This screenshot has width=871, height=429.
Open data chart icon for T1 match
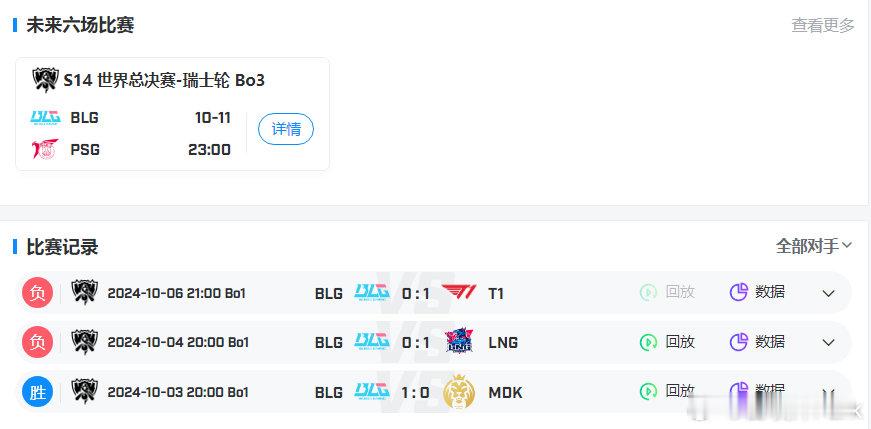(x=739, y=292)
